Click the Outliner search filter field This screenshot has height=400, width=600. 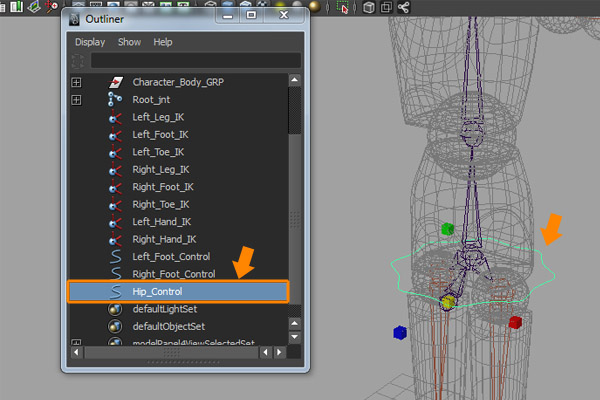point(195,60)
